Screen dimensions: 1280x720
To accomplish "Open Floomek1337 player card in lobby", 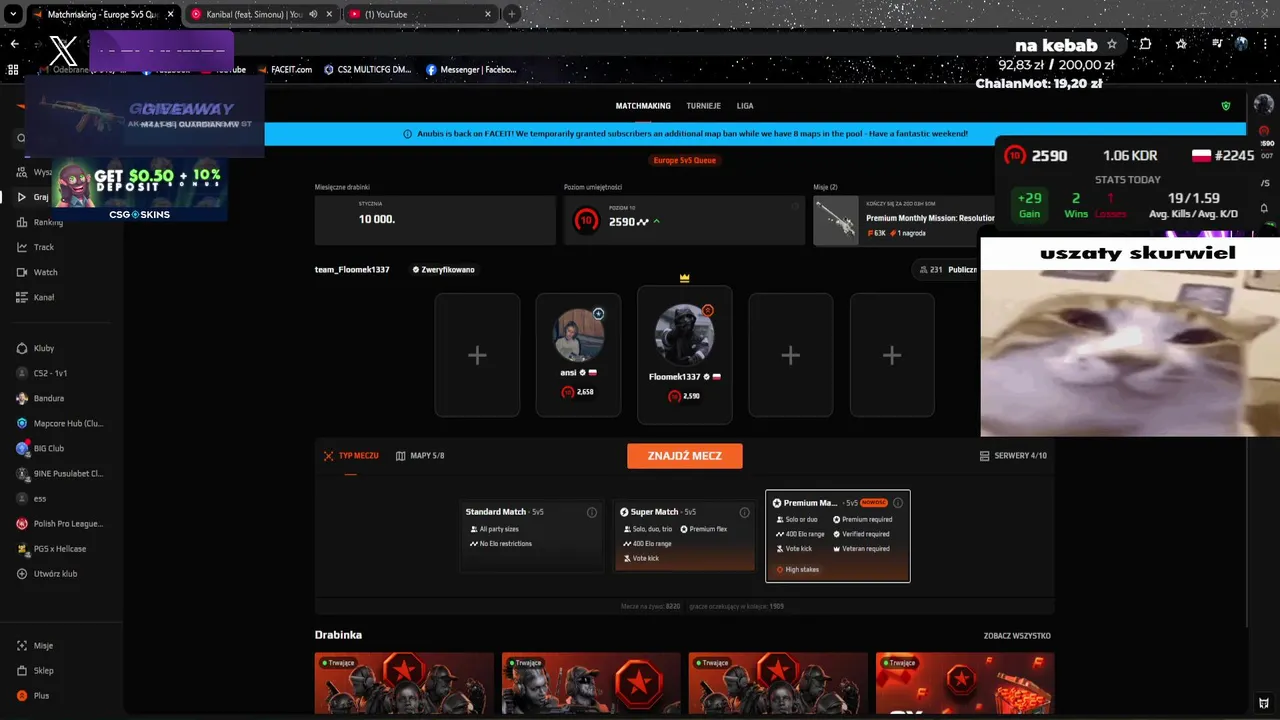I will click(685, 355).
